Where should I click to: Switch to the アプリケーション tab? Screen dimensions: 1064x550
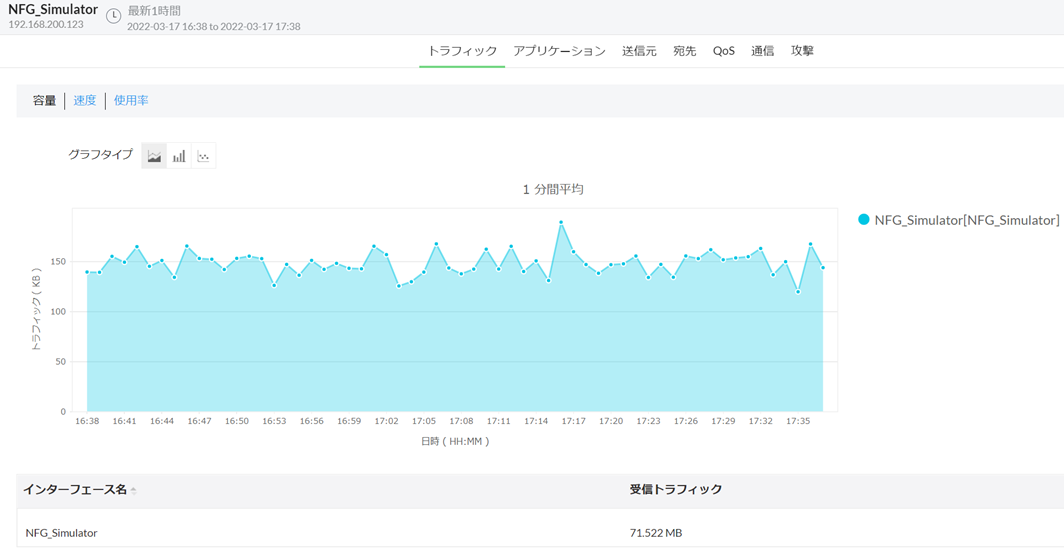tap(559, 51)
